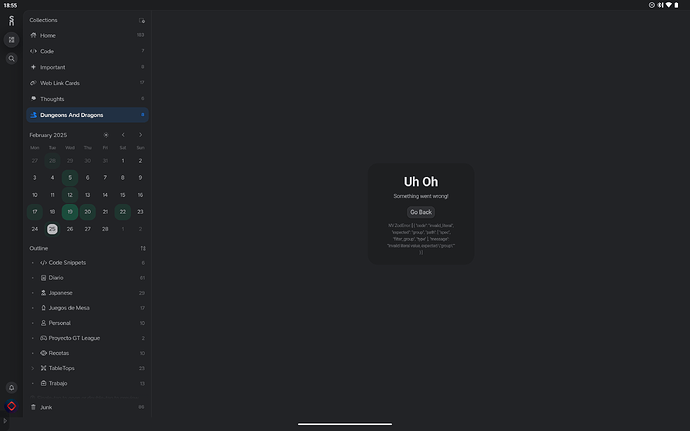Open Code Snippets in the outline
690x431 pixels.
(87, 263)
